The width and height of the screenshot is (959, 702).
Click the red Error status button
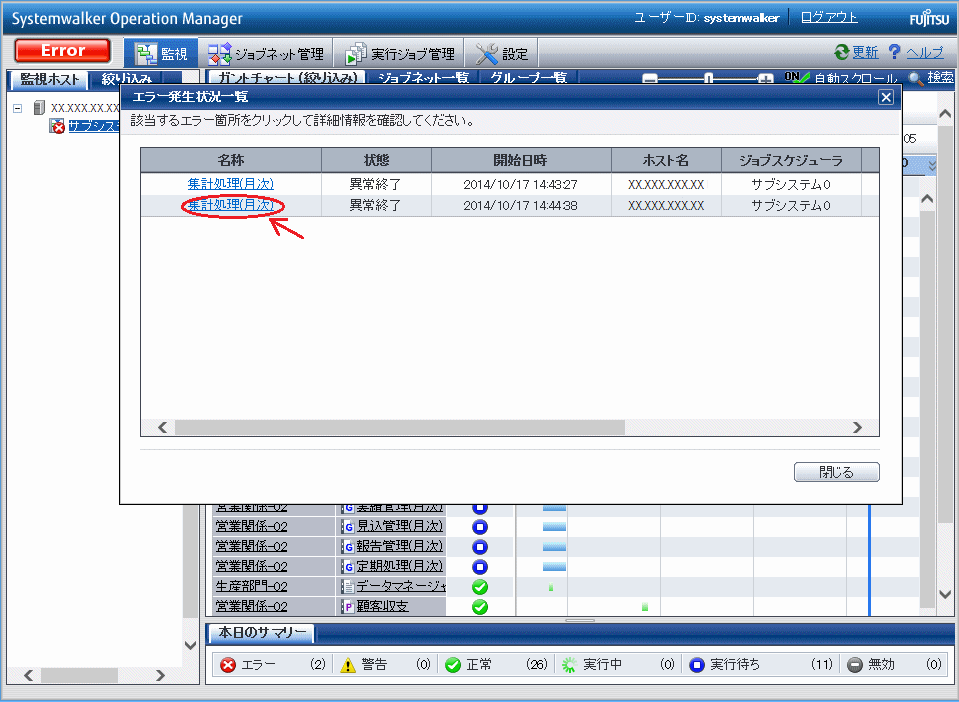(62, 51)
